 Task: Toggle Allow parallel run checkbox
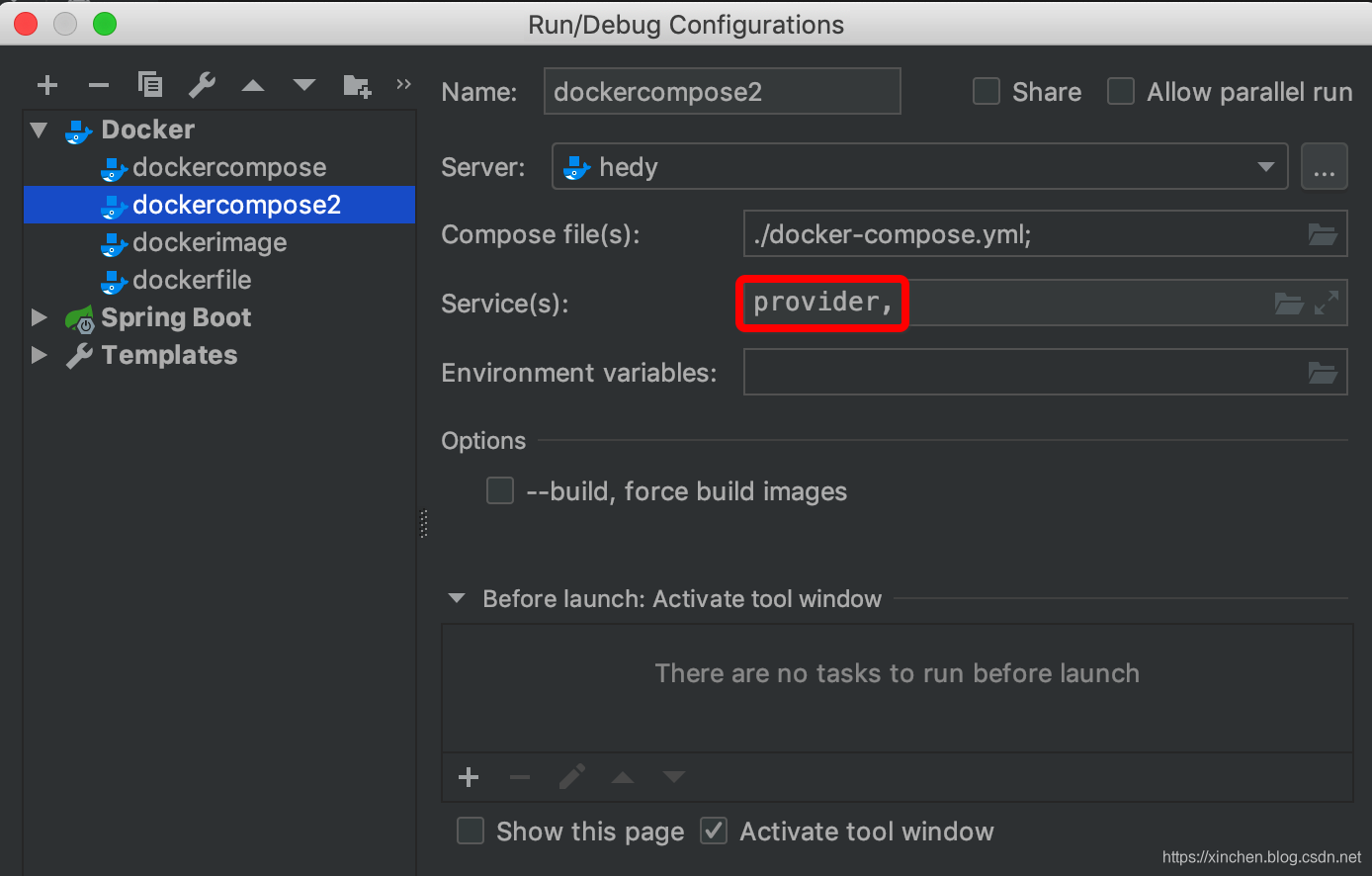[x=1120, y=92]
